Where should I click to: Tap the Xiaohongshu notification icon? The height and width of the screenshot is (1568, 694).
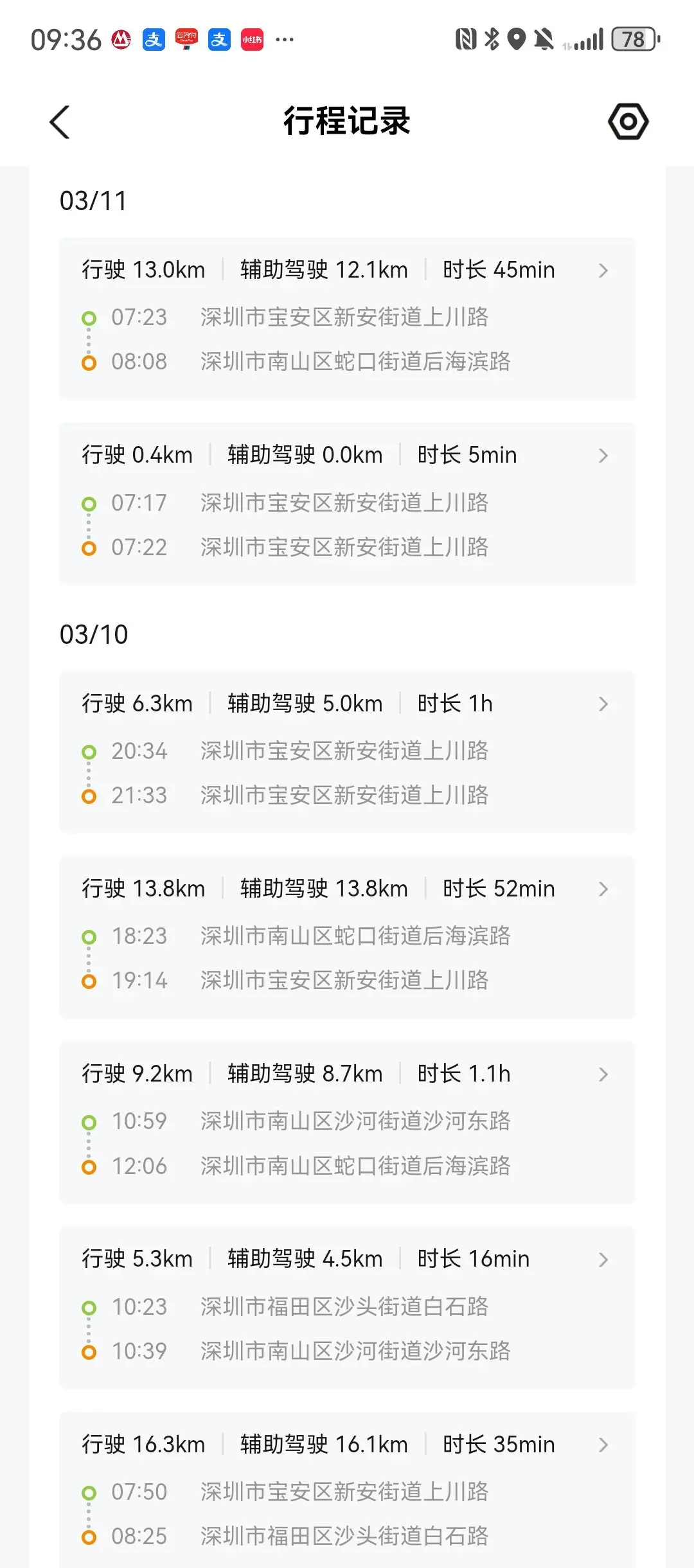[252, 40]
